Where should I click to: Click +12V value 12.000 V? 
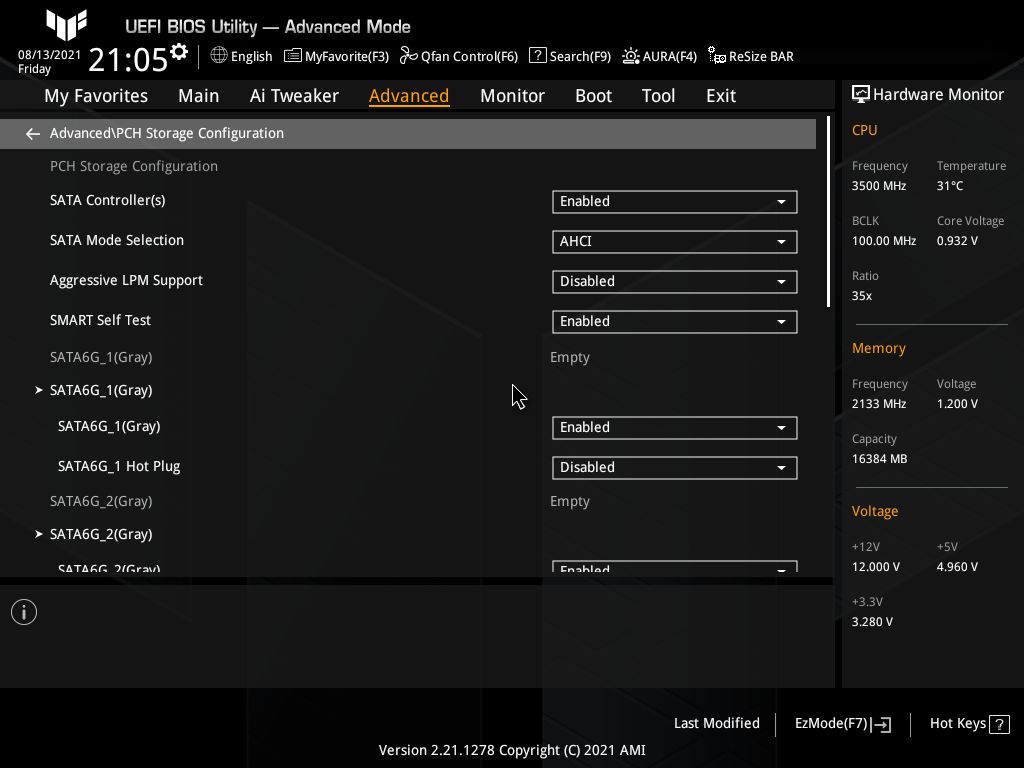coord(875,567)
